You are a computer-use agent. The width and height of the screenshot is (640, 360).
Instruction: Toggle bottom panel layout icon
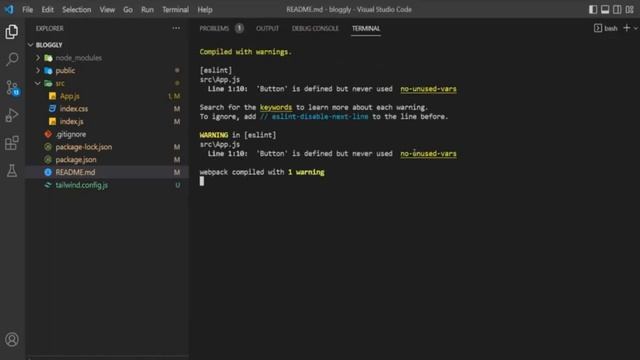(605, 9)
